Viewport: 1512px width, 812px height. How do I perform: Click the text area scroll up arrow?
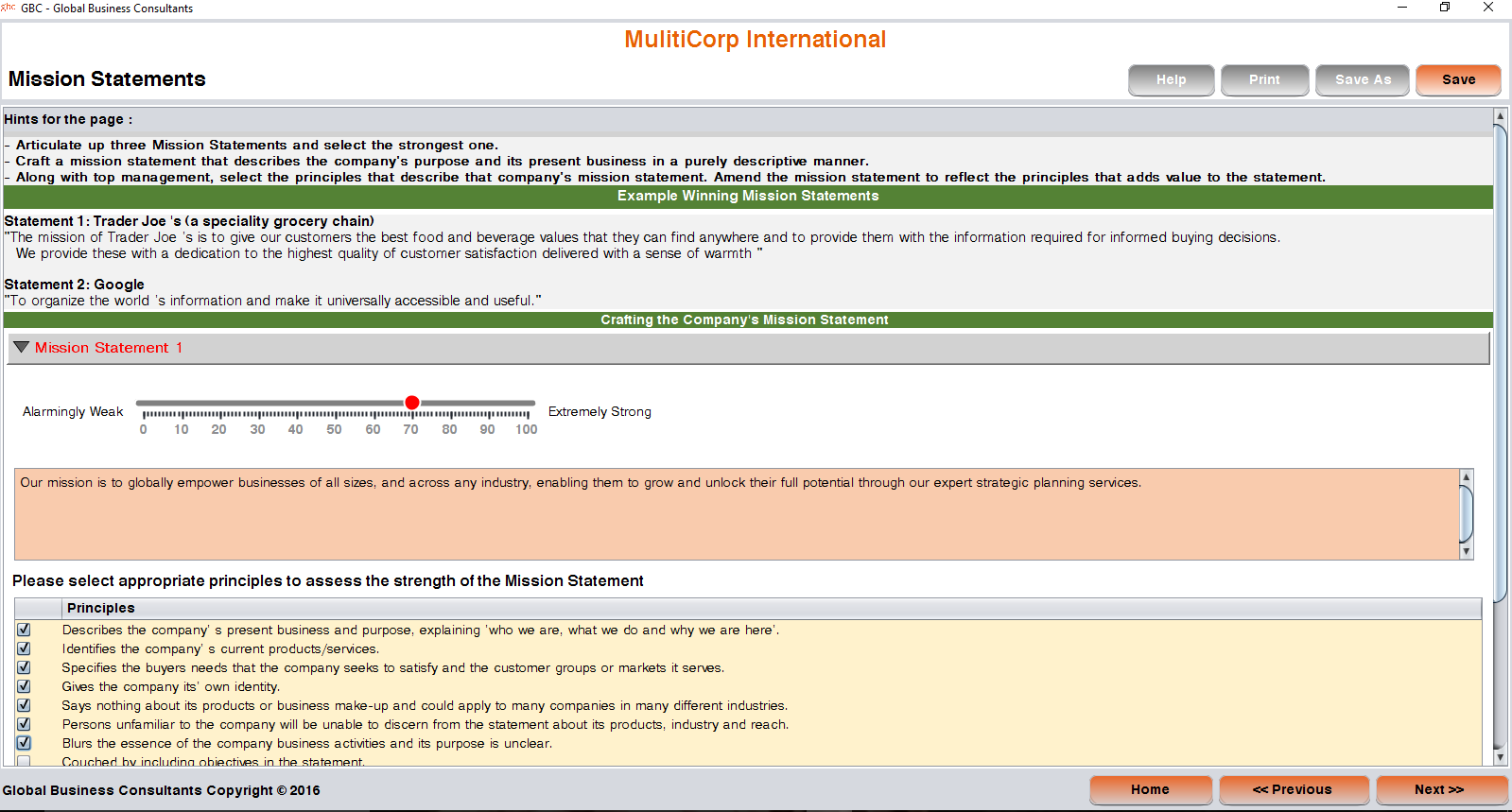(x=1467, y=476)
